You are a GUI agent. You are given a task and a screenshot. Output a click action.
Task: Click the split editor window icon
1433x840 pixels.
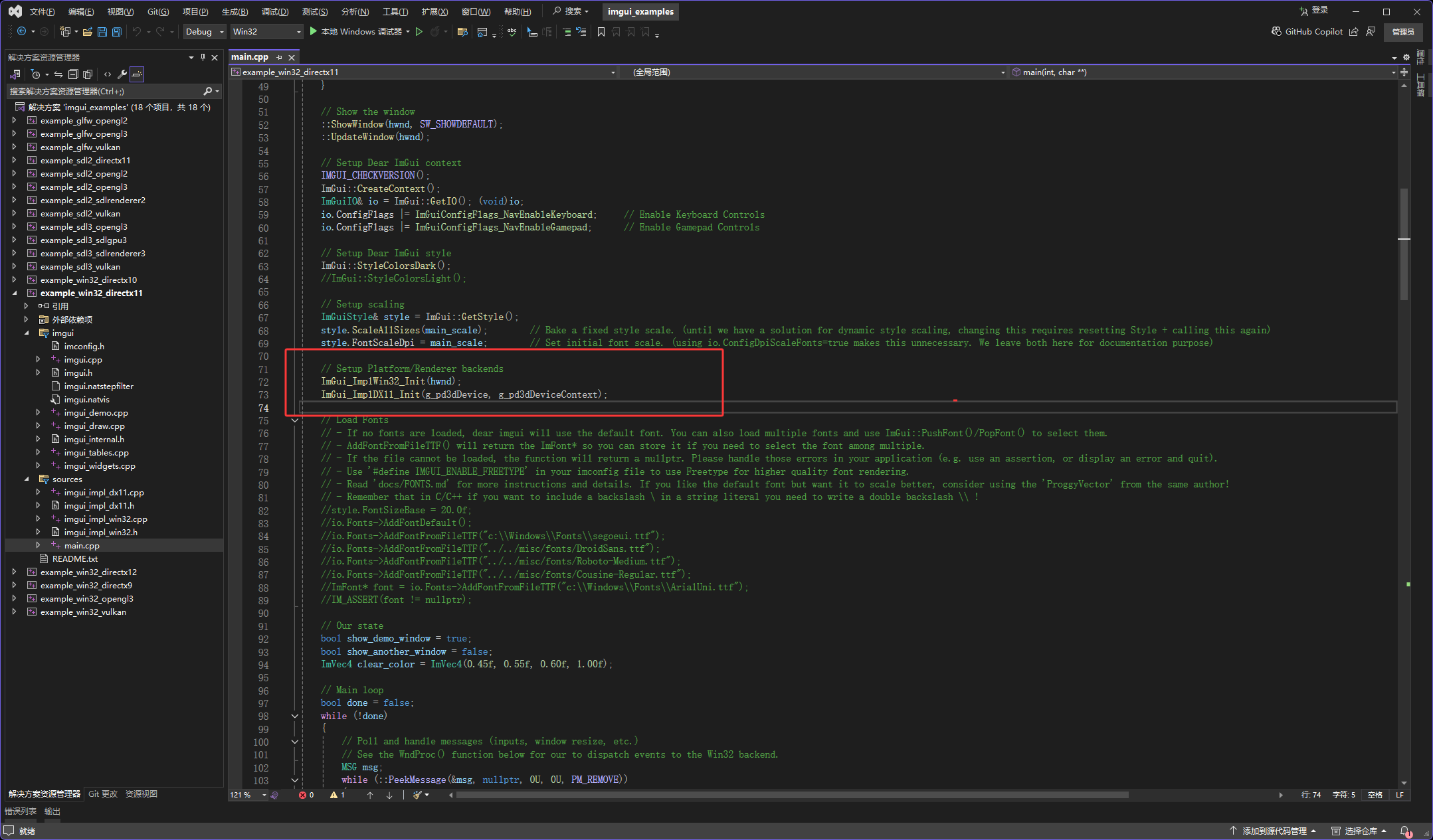[x=1404, y=72]
